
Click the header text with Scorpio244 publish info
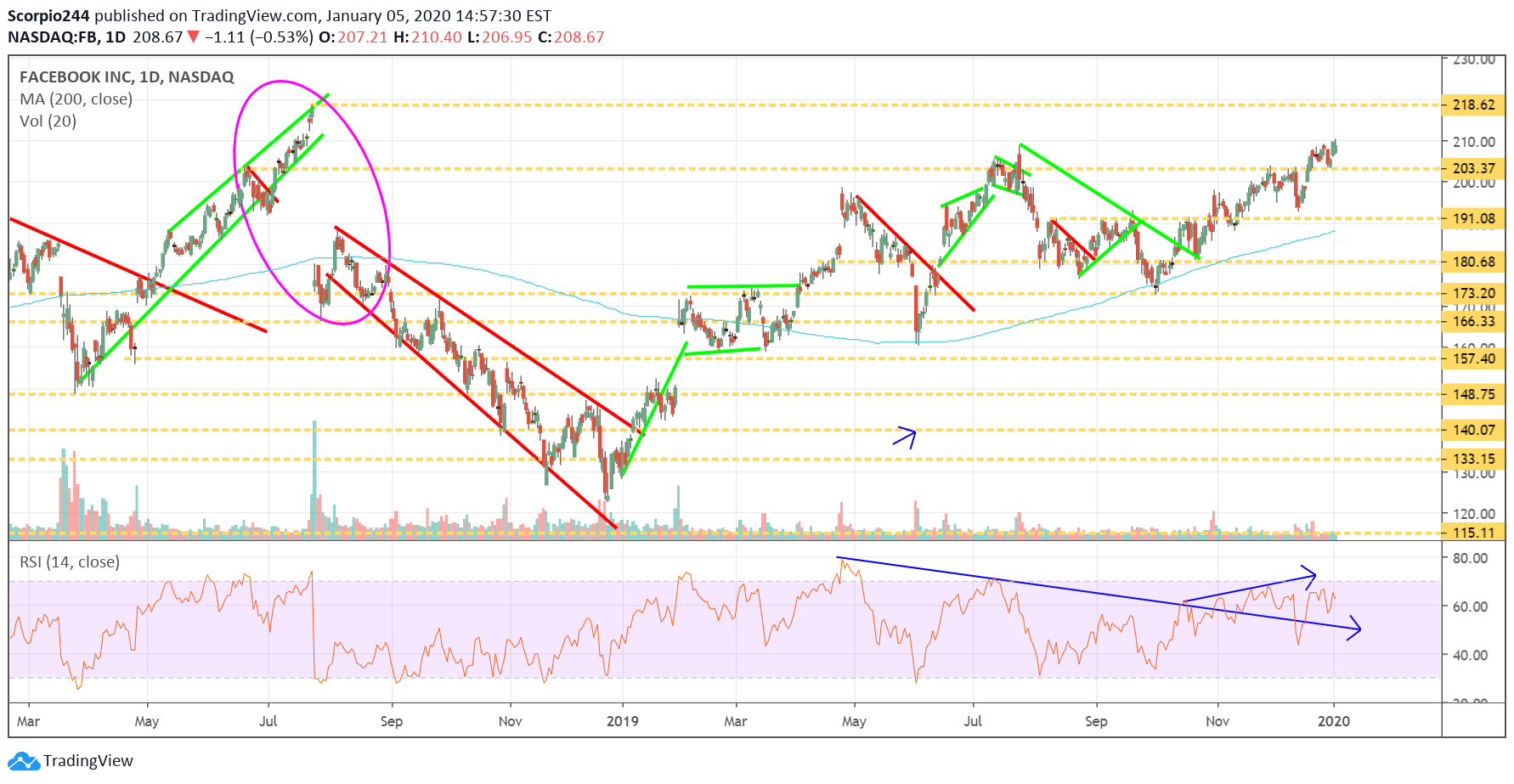coord(279,15)
